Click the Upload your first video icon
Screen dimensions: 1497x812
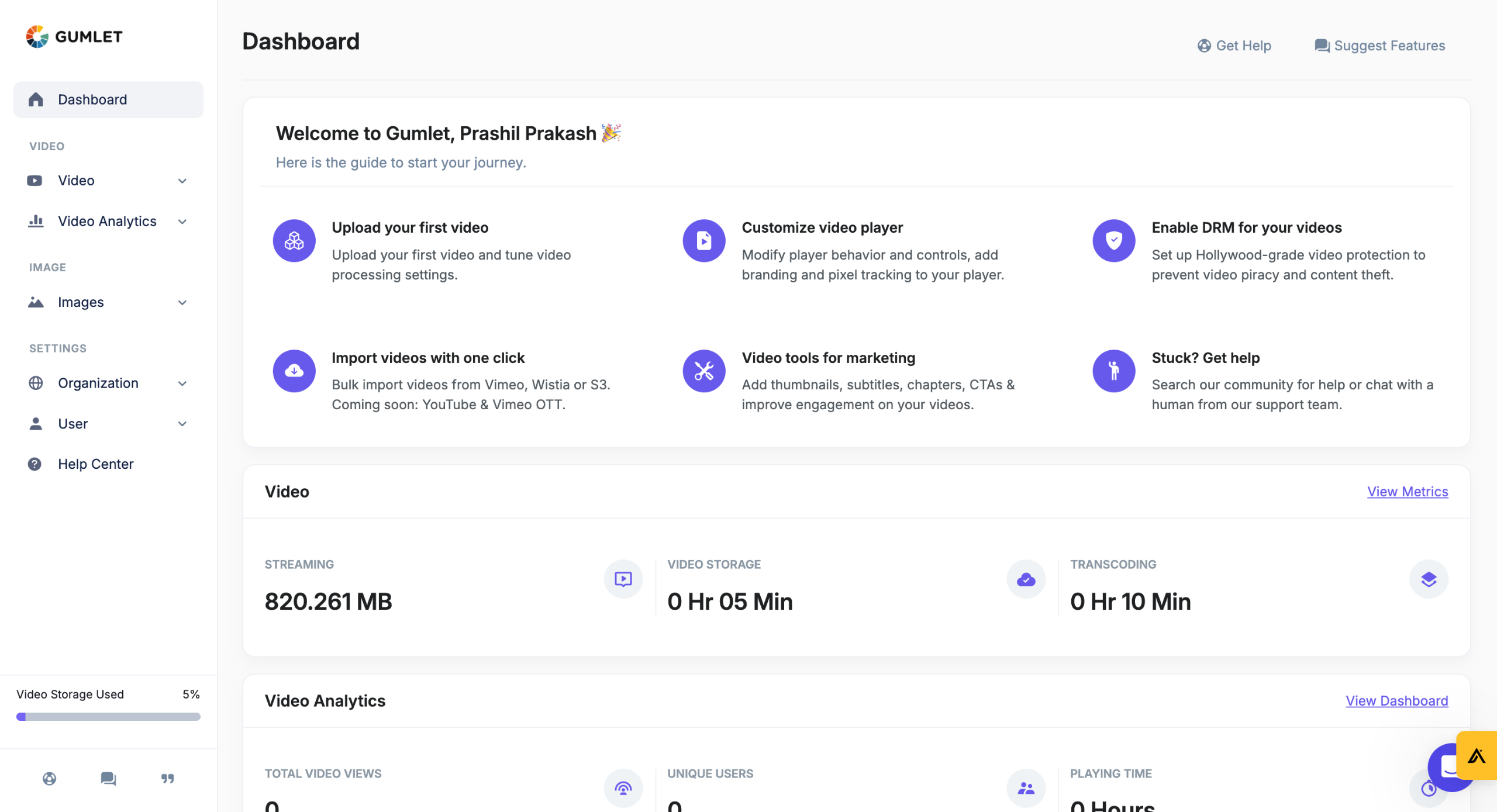[x=294, y=241]
